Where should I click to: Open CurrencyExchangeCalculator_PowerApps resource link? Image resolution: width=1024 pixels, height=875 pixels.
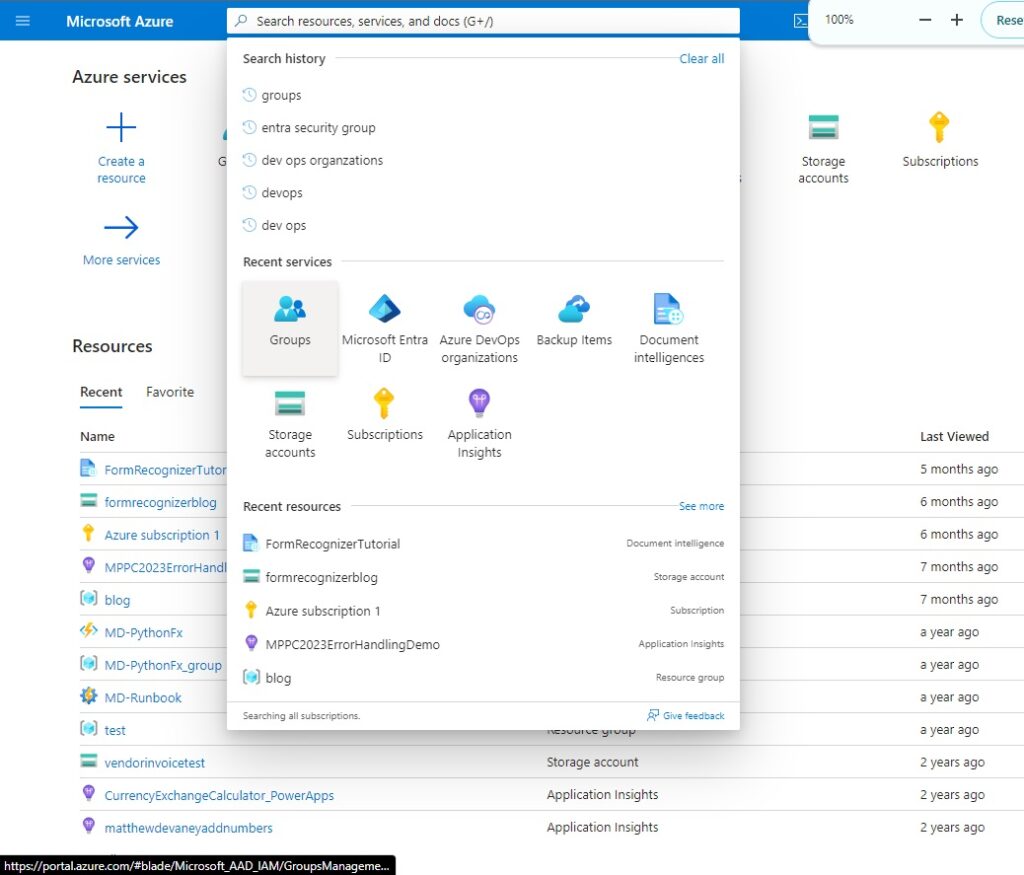click(x=219, y=795)
